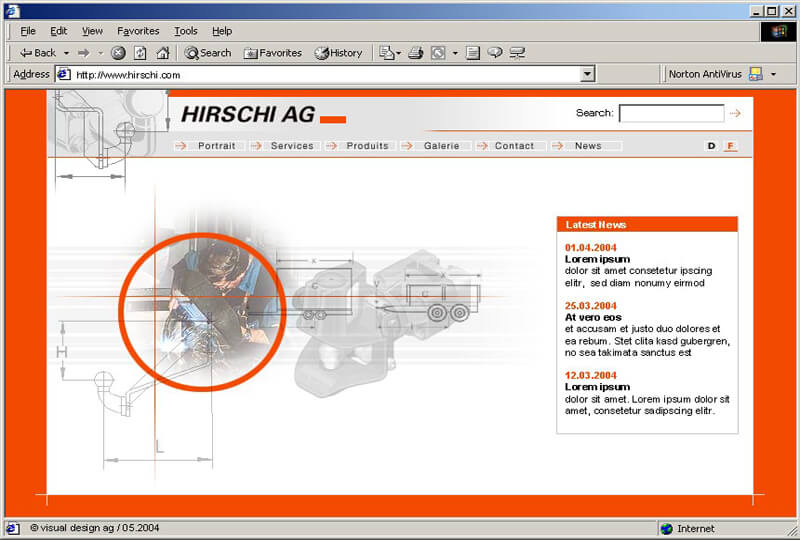Click the site Search input field
Image resolution: width=800 pixels, height=540 pixels.
[x=671, y=113]
